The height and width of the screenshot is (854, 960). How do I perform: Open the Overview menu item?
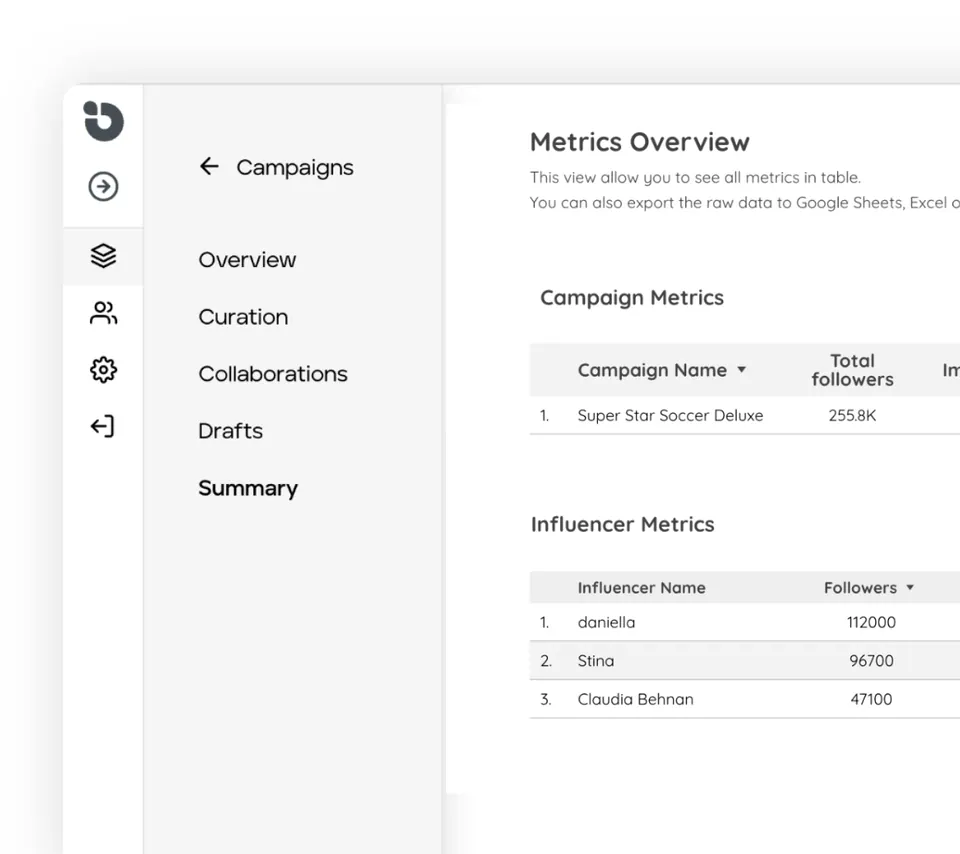pos(247,260)
